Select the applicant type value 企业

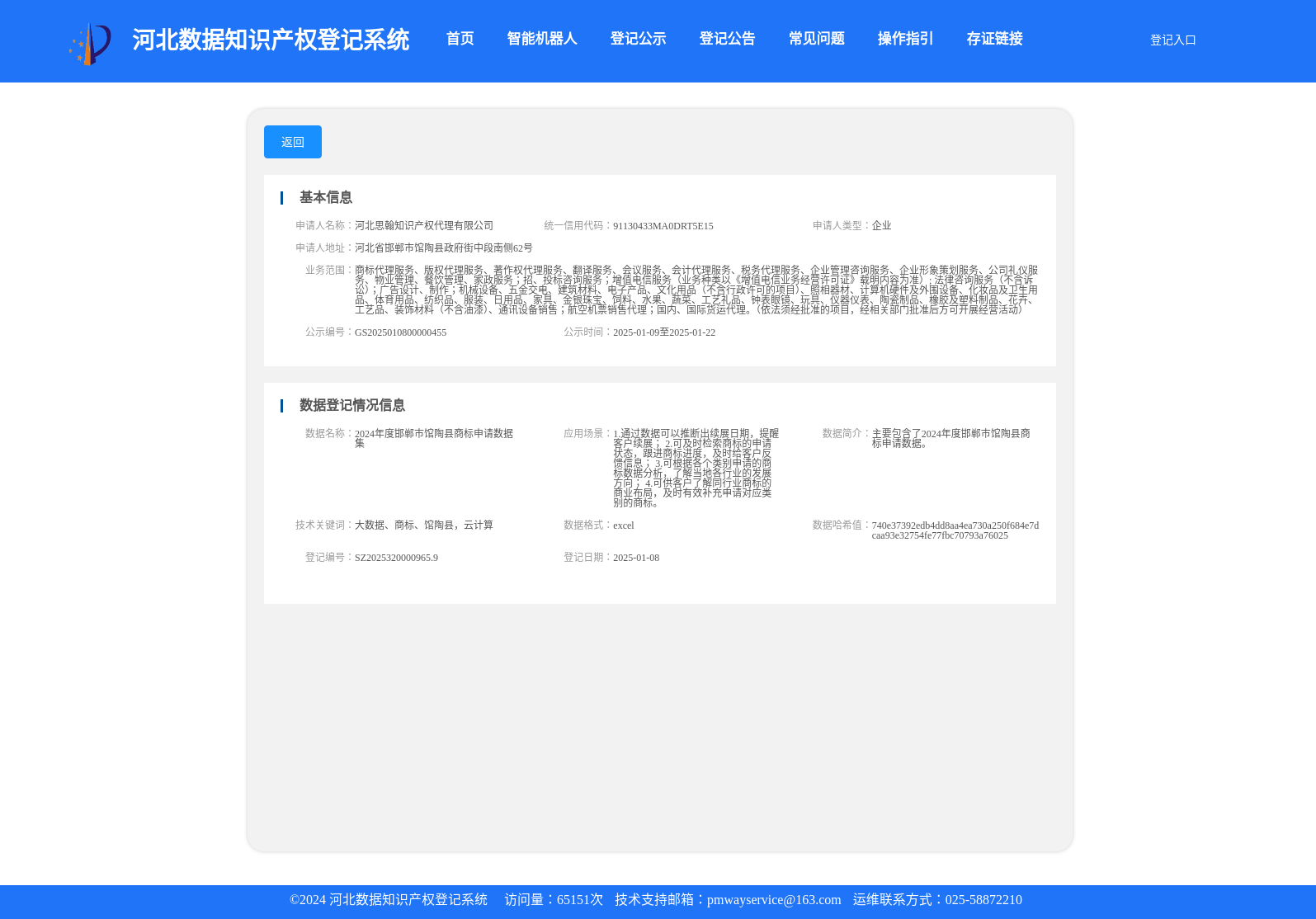click(x=881, y=225)
